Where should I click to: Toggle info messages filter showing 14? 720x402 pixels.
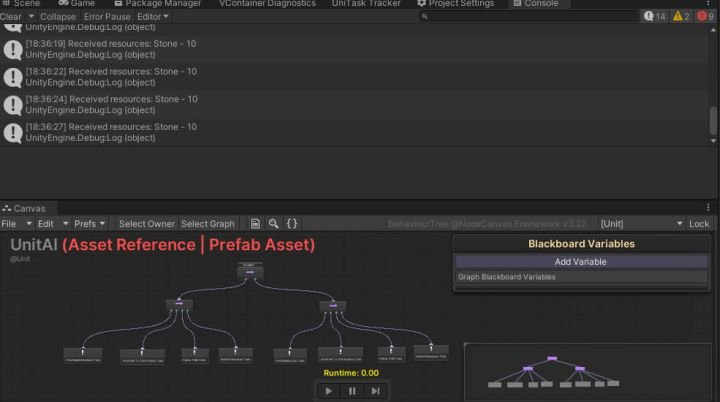pyautogui.click(x=654, y=17)
